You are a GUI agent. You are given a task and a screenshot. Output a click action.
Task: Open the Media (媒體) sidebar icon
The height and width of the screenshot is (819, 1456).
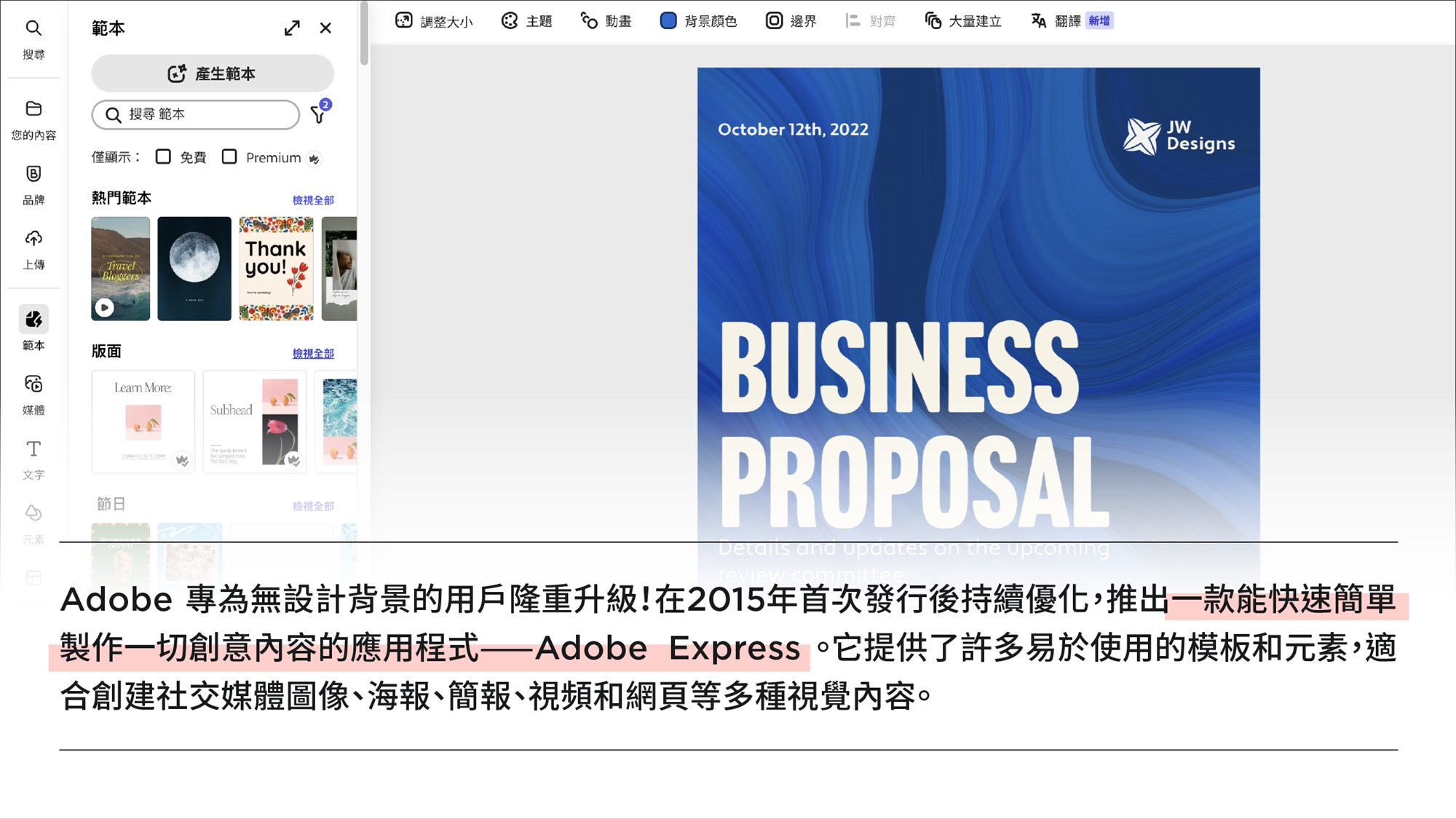33,384
